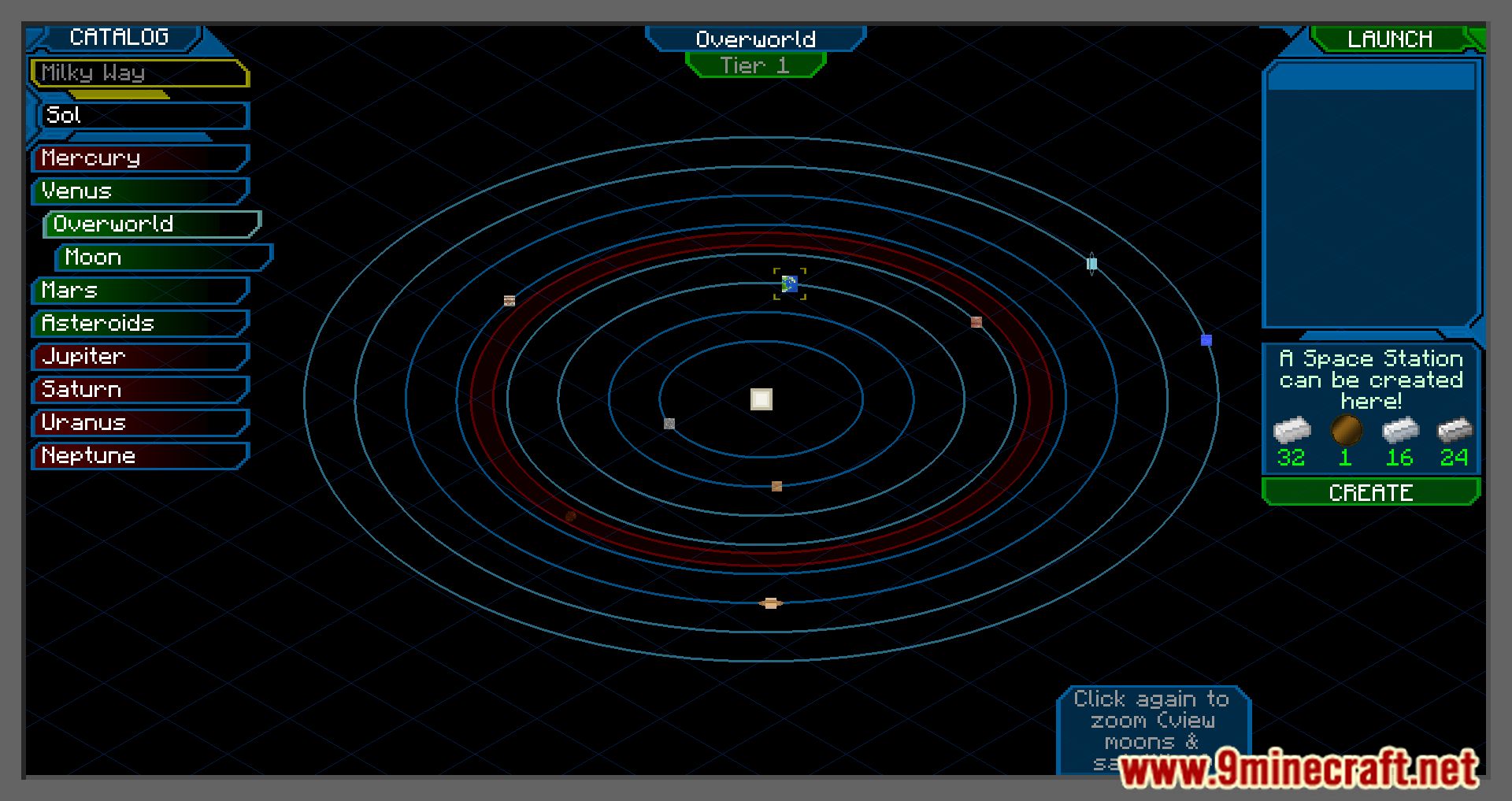
Task: Click the ingot icon above the 24 count
Action: (1455, 431)
